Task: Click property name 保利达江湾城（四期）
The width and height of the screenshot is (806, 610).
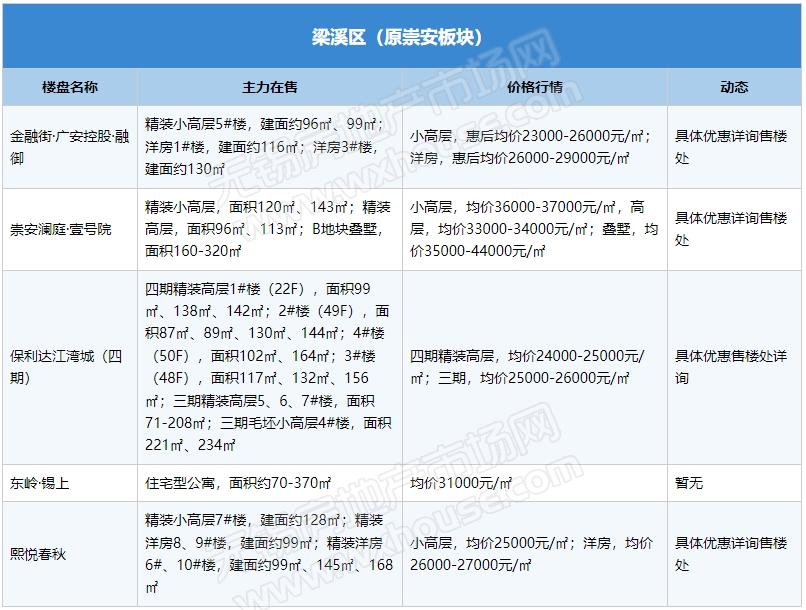Action: 66,367
